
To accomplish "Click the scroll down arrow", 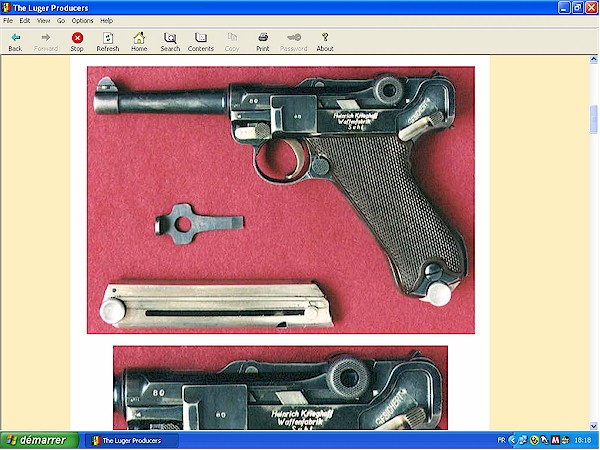I will (593, 426).
